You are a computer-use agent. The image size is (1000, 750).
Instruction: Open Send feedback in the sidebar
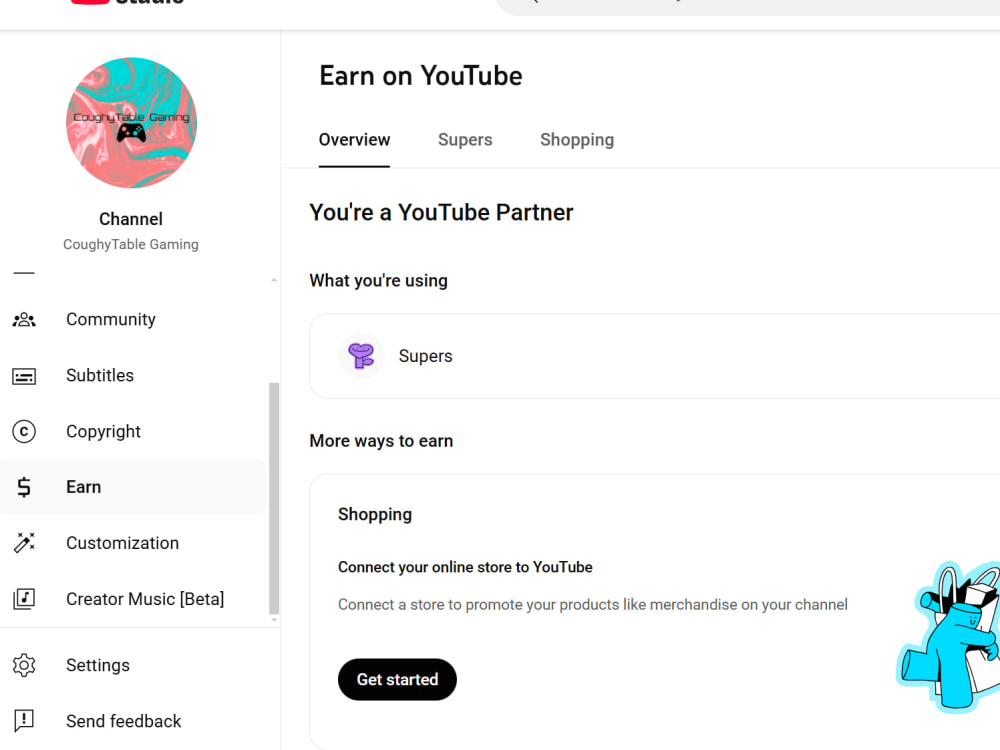click(x=133, y=721)
